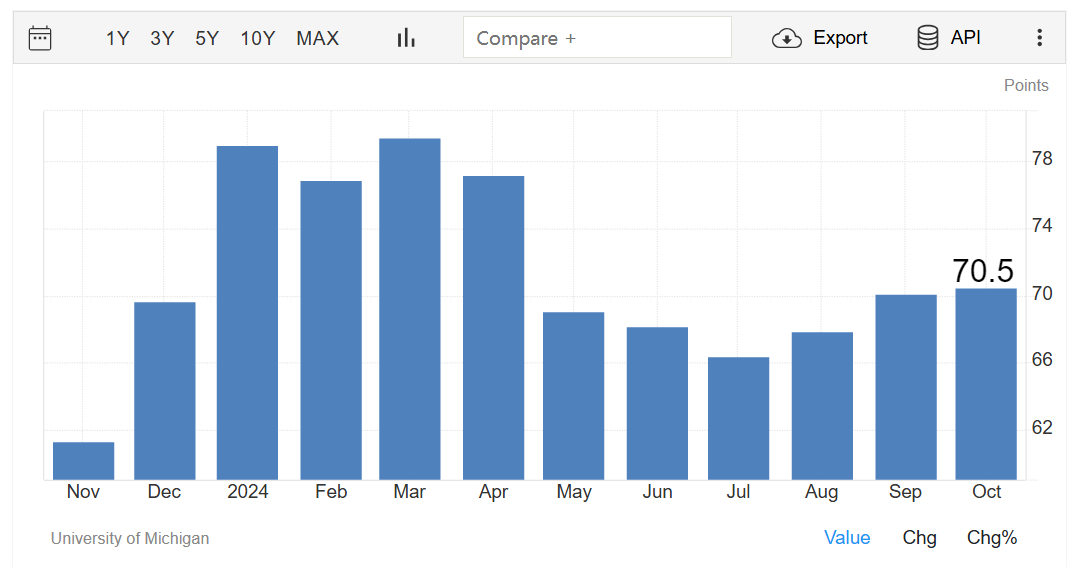Viewport: 1072px width, 567px height.
Task: Select the 3Y time range
Action: (162, 38)
